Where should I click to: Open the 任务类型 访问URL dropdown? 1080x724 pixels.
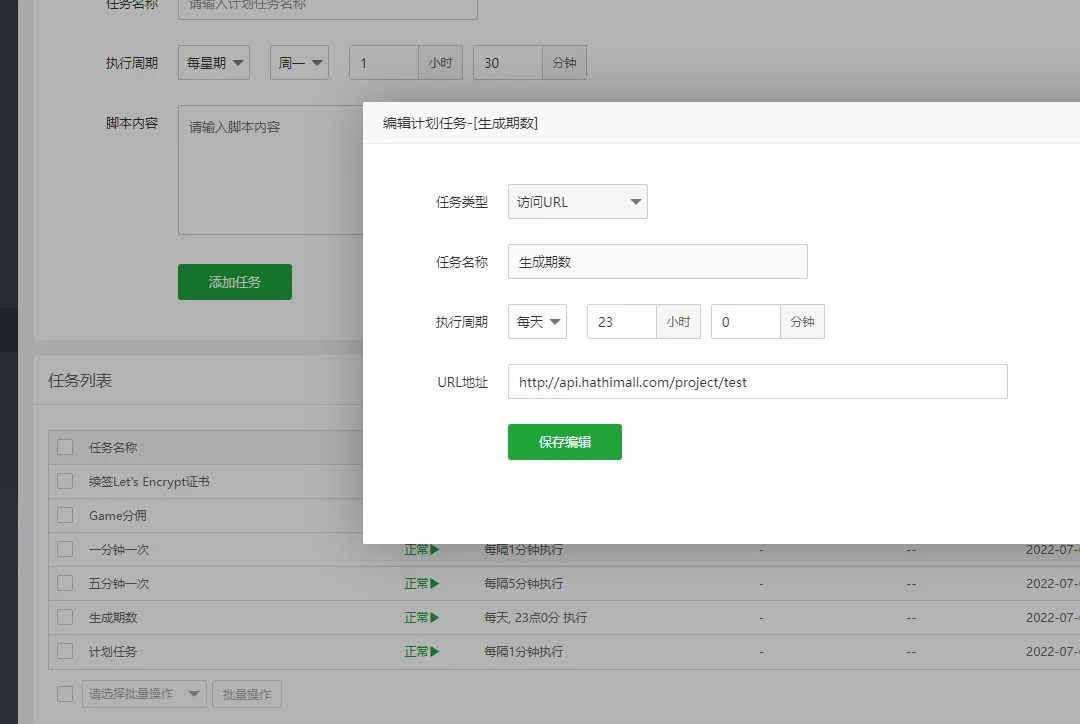point(577,202)
